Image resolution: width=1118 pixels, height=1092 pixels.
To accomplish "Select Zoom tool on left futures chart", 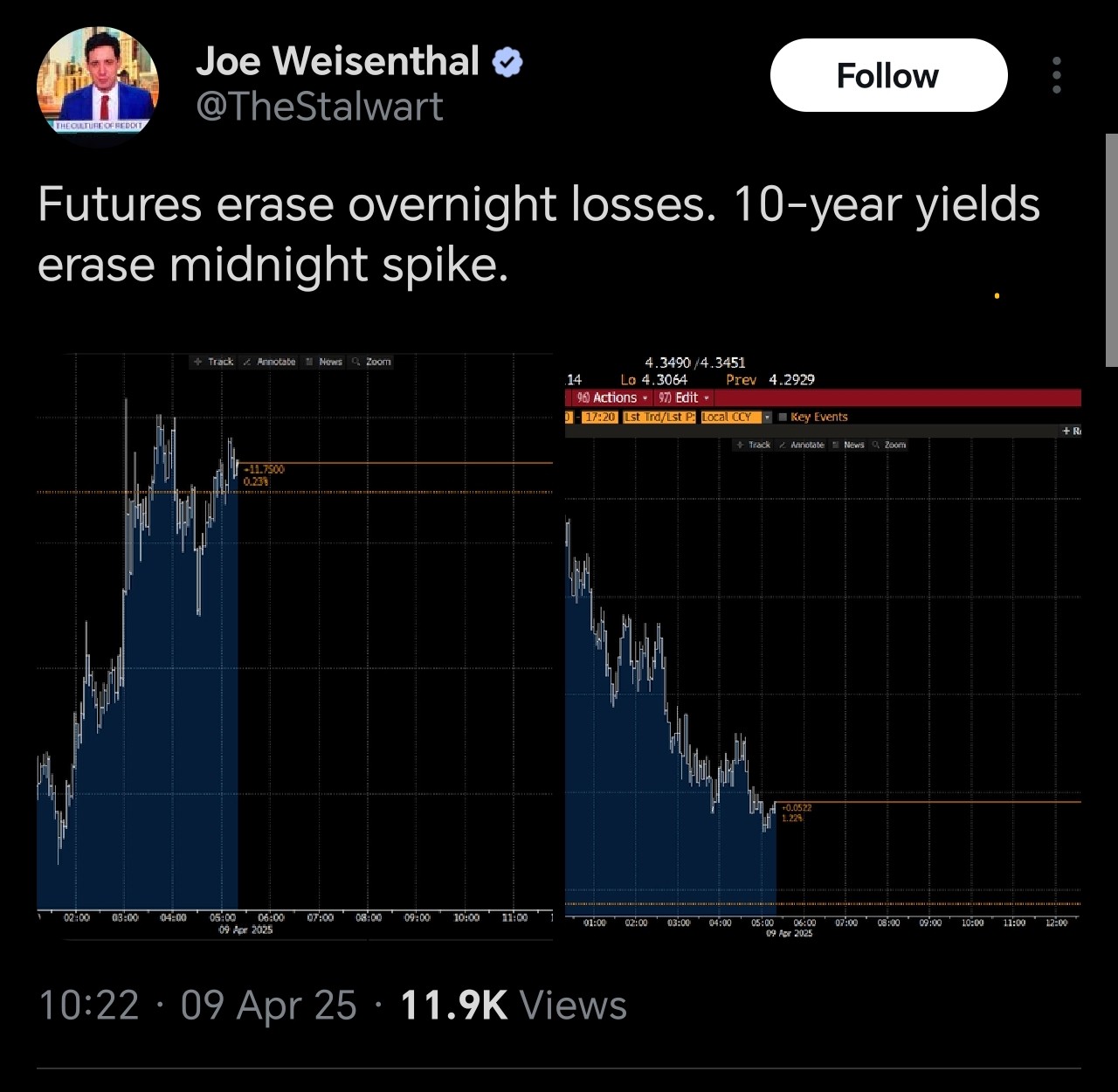I will (x=372, y=362).
